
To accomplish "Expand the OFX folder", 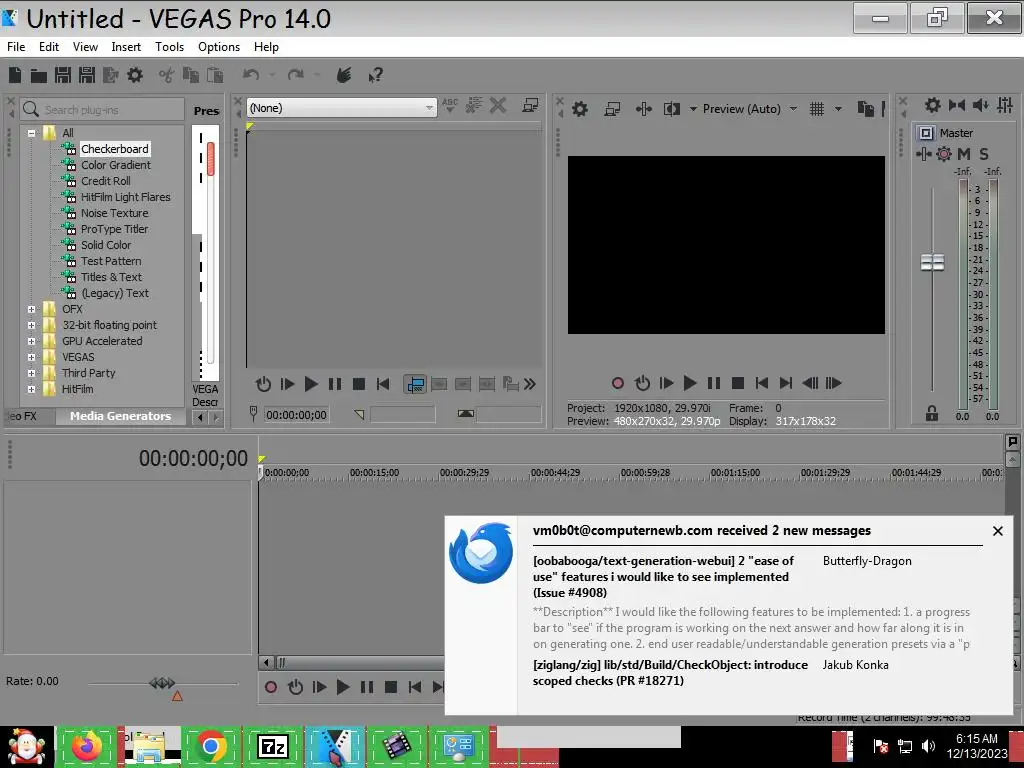I will tap(31, 310).
